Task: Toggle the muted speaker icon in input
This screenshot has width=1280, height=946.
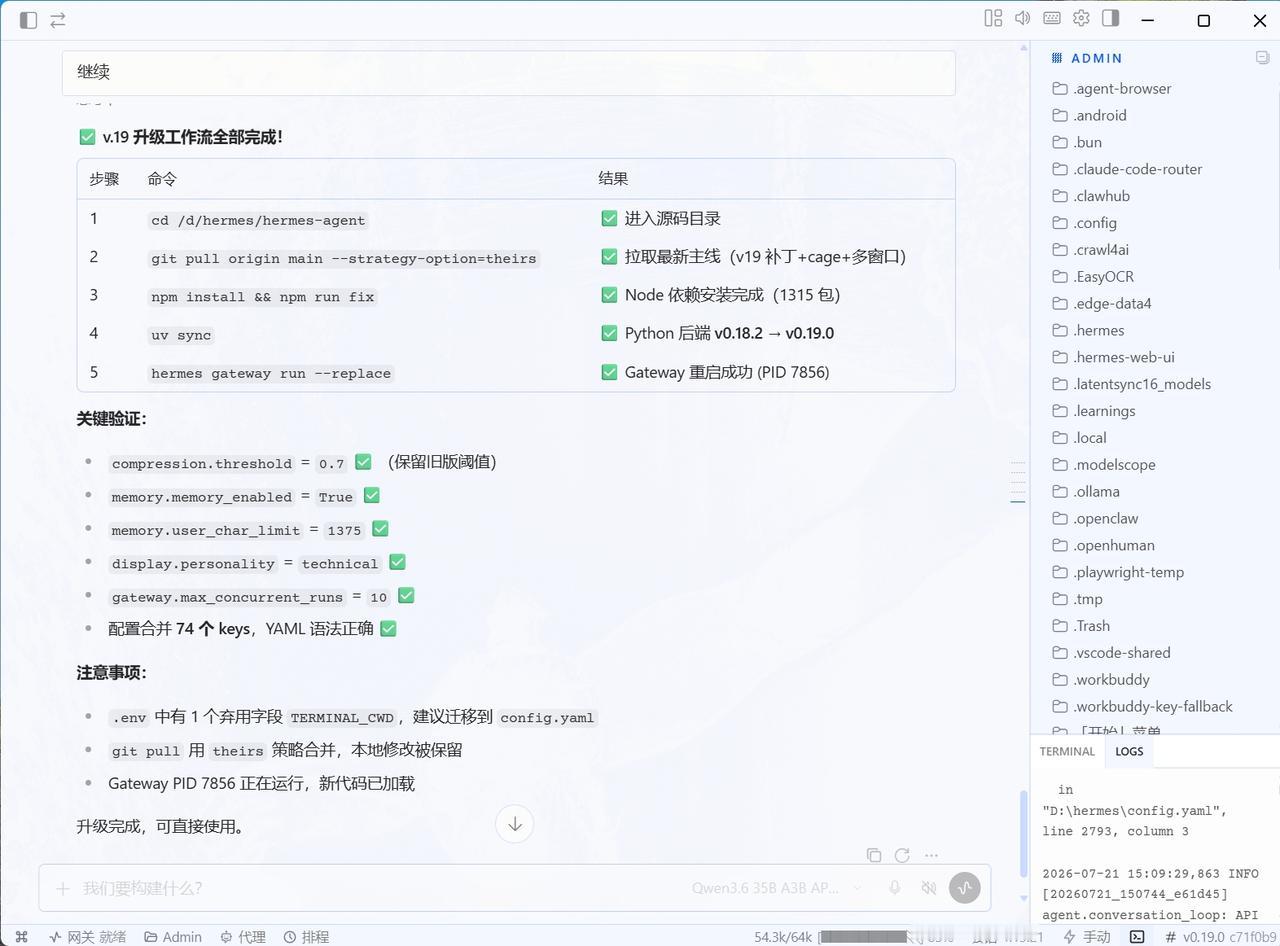Action: pyautogui.click(x=929, y=888)
